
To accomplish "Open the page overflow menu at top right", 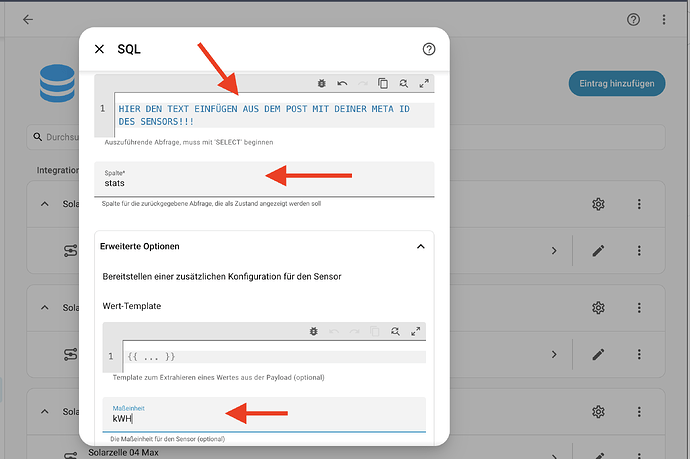I will 664,19.
